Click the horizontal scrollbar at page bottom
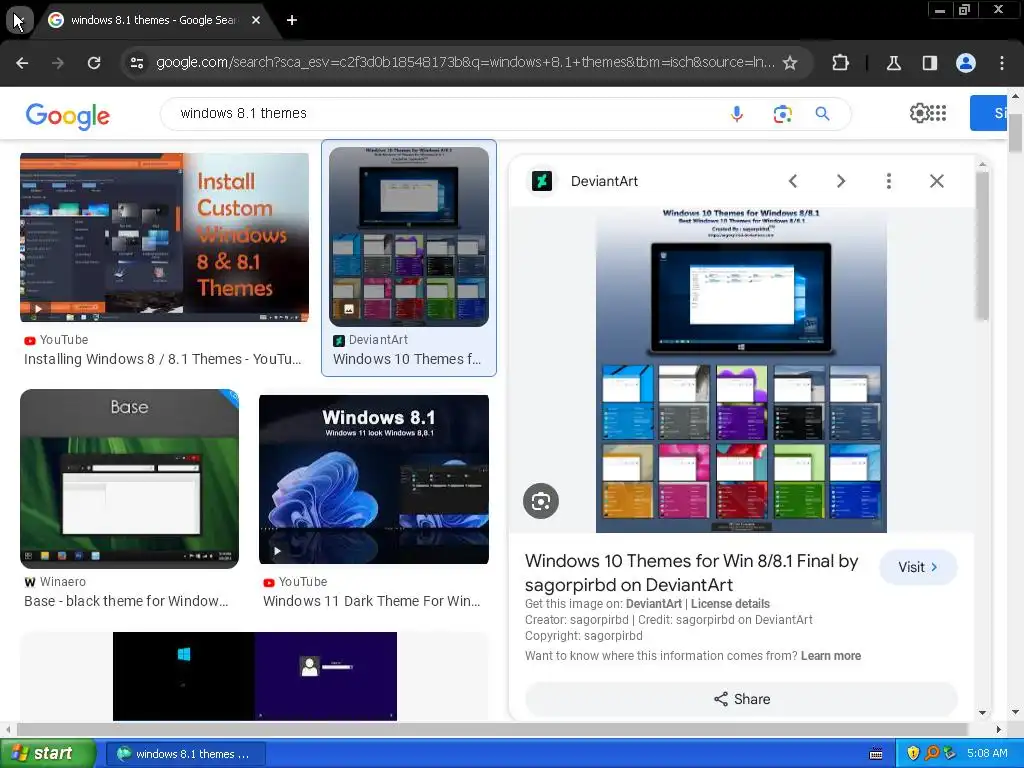1024x768 pixels. click(492, 729)
